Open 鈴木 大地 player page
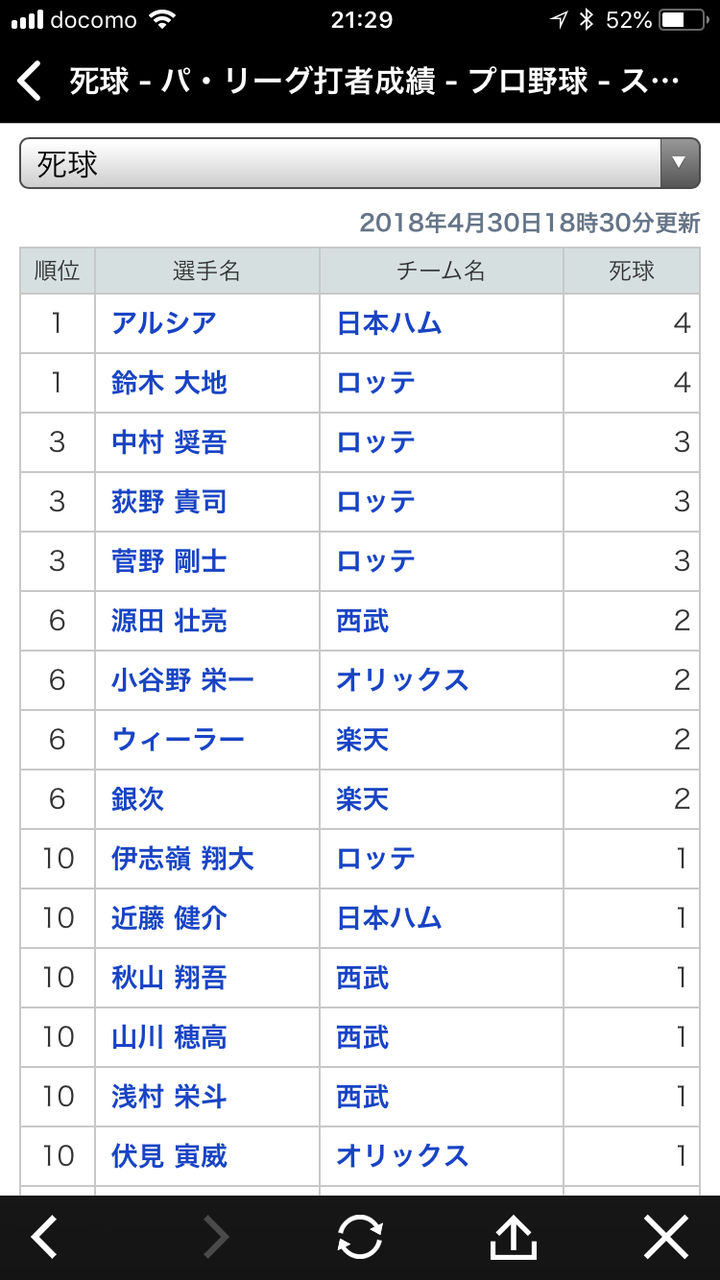The height and width of the screenshot is (1280, 720). point(169,383)
